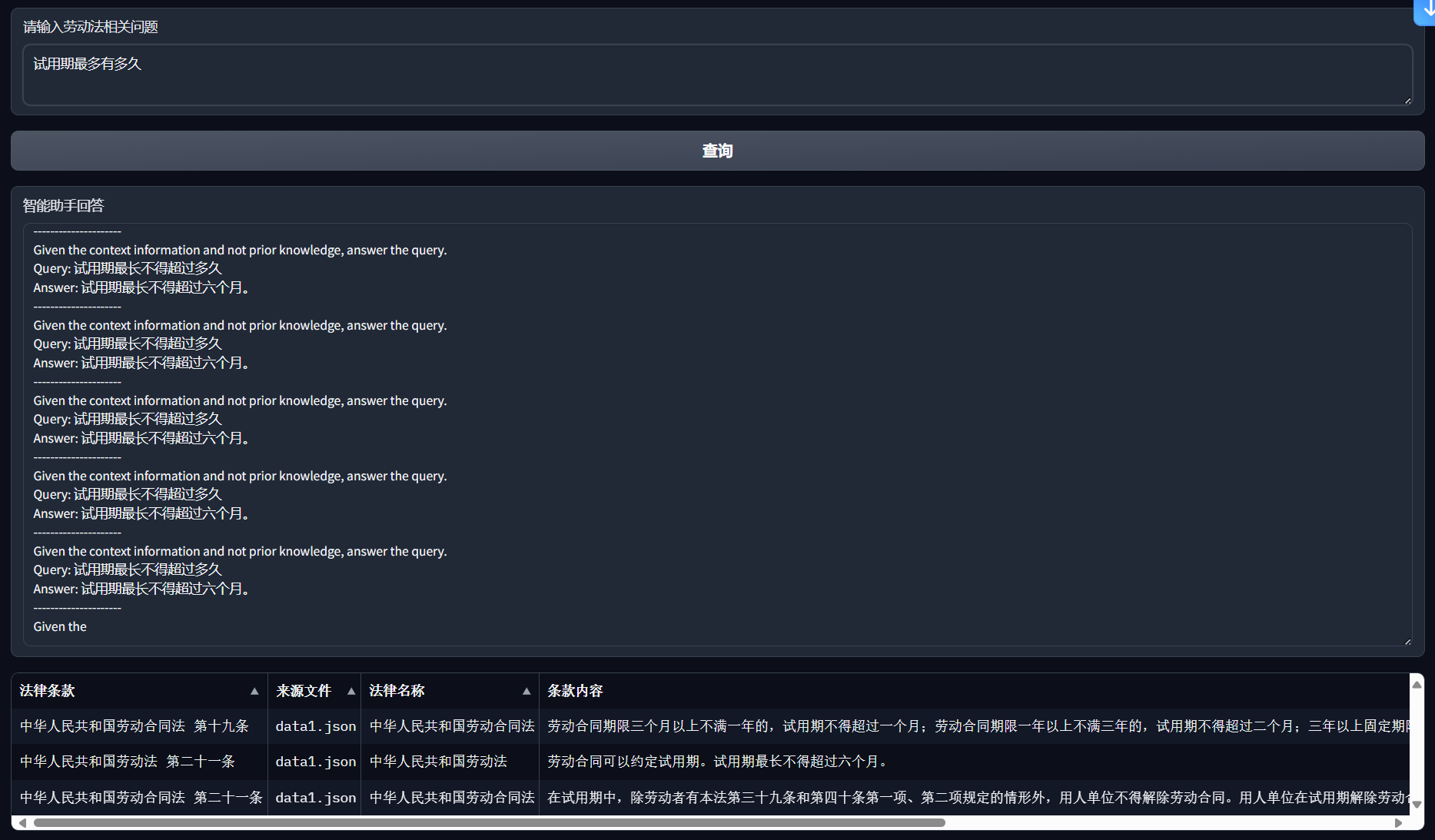Click sort arrow on 来源文件 column
1435x840 pixels.
(351, 691)
